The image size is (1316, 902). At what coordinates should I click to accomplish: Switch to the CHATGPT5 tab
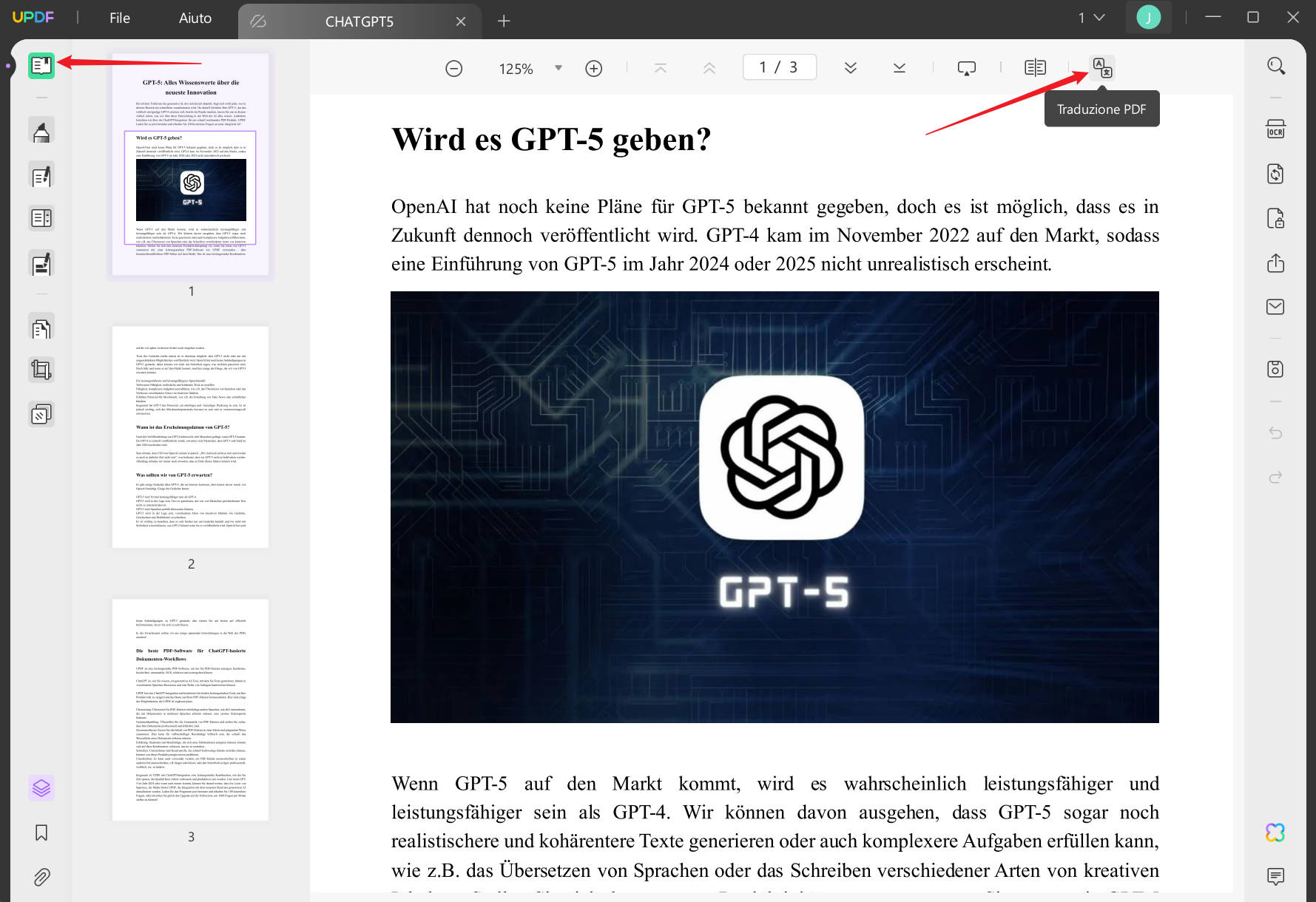coord(360,21)
